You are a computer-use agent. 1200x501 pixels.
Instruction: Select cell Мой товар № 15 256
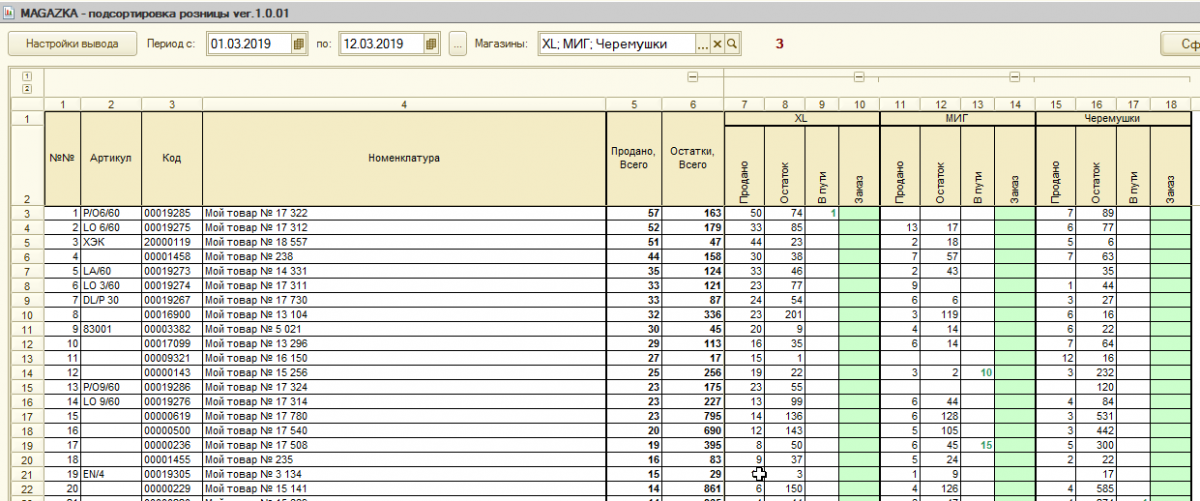(404, 371)
